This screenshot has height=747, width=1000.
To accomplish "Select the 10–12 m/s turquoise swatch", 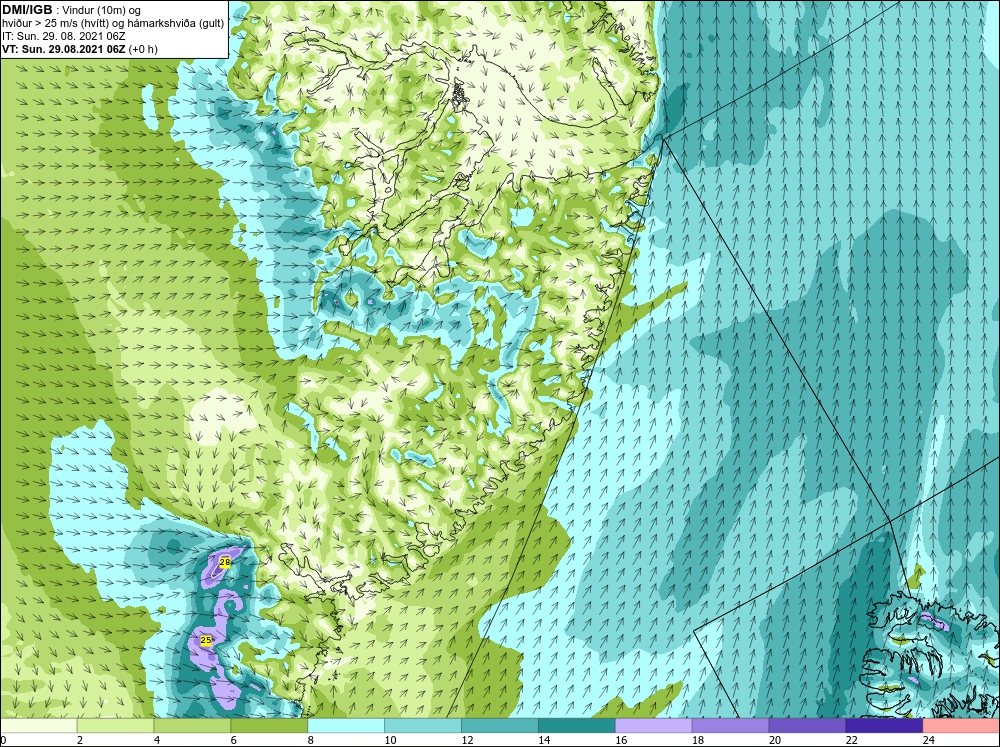I will [423, 726].
